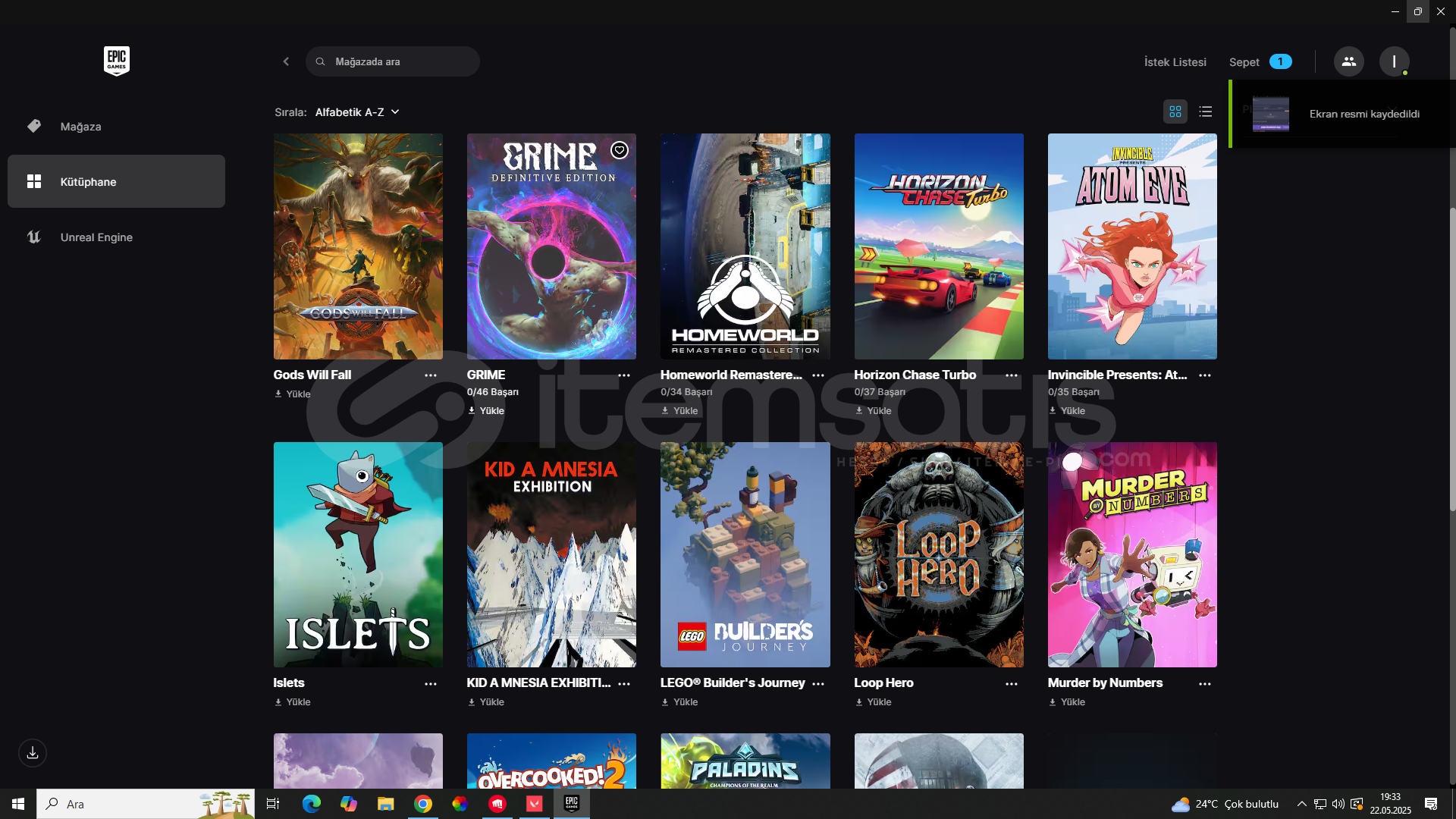The image size is (1456, 819).
Task: Open options menu for Murder by Numbers
Action: [x=1205, y=684]
